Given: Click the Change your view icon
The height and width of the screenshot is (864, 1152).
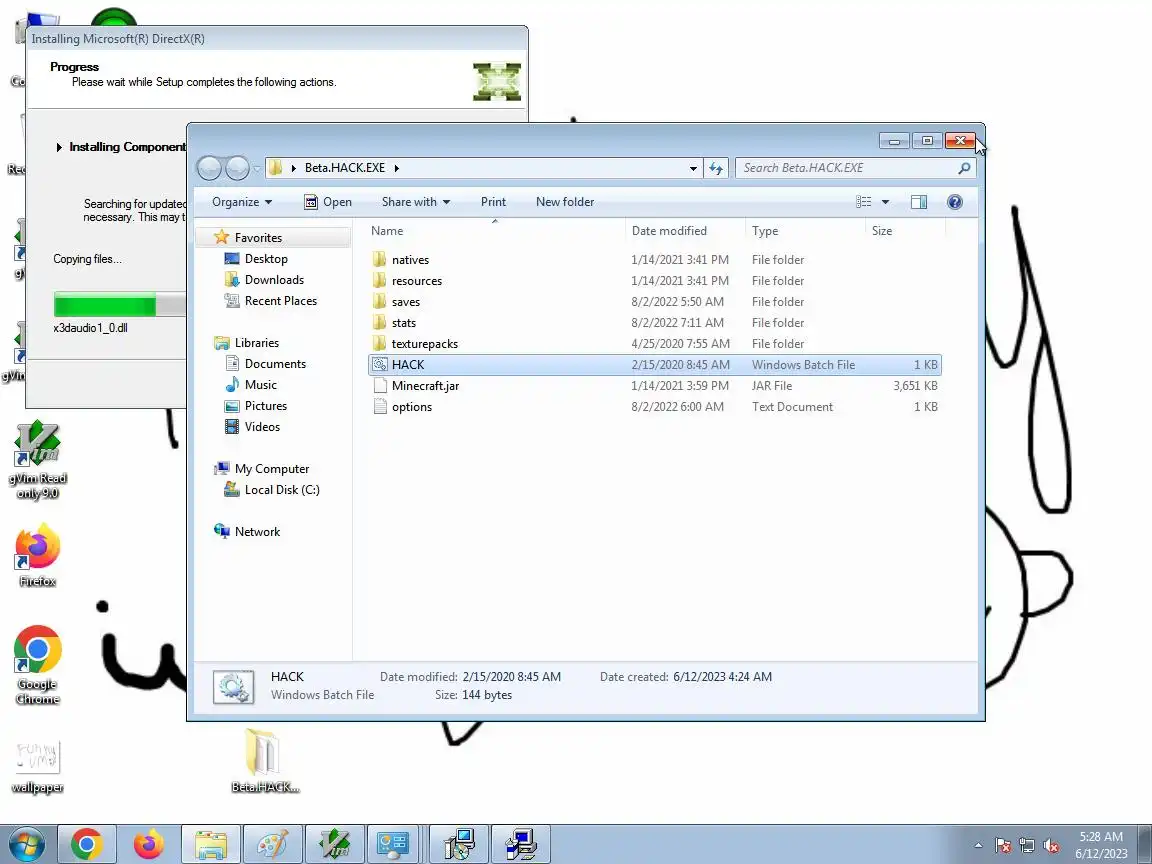Looking at the screenshot, I should tap(864, 202).
